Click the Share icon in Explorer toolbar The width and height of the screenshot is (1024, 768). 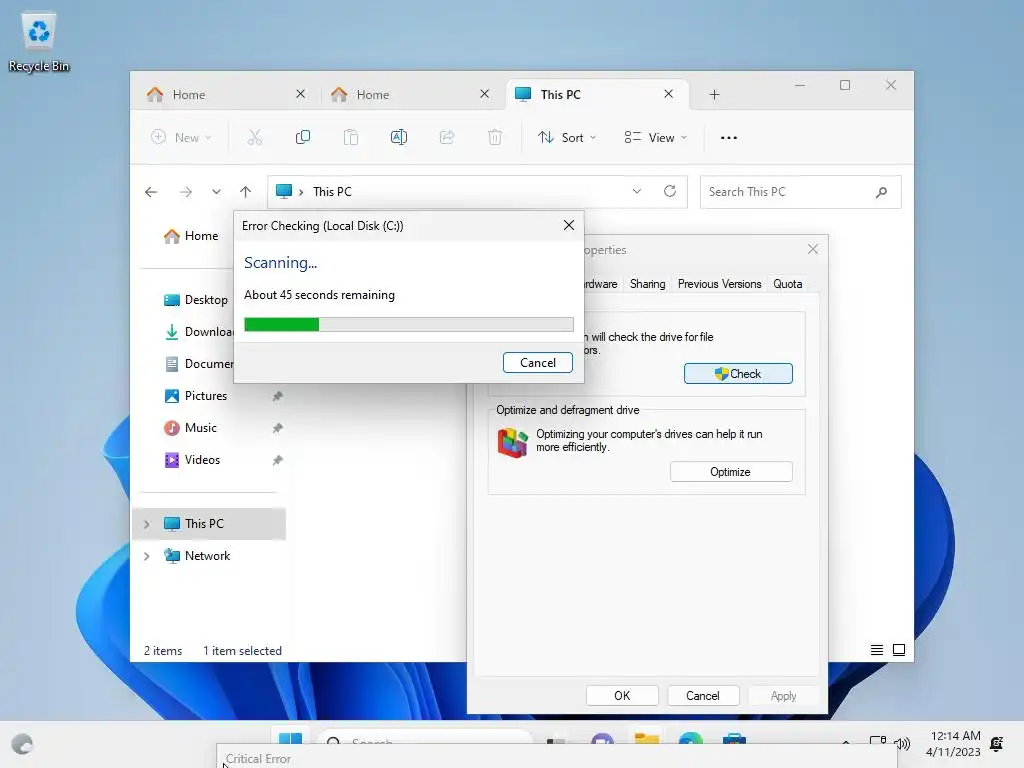click(447, 137)
